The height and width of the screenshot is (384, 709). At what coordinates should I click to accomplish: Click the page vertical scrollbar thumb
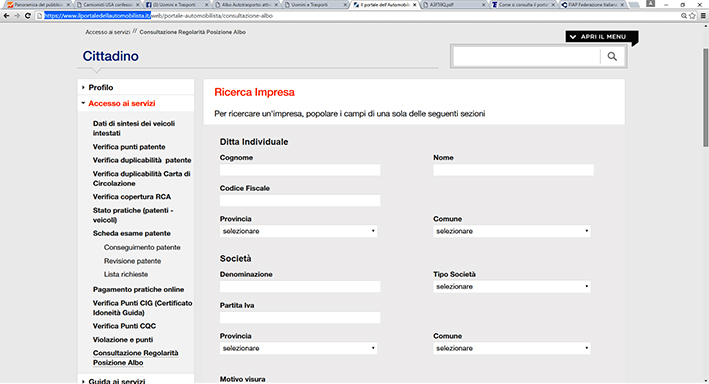(x=705, y=97)
